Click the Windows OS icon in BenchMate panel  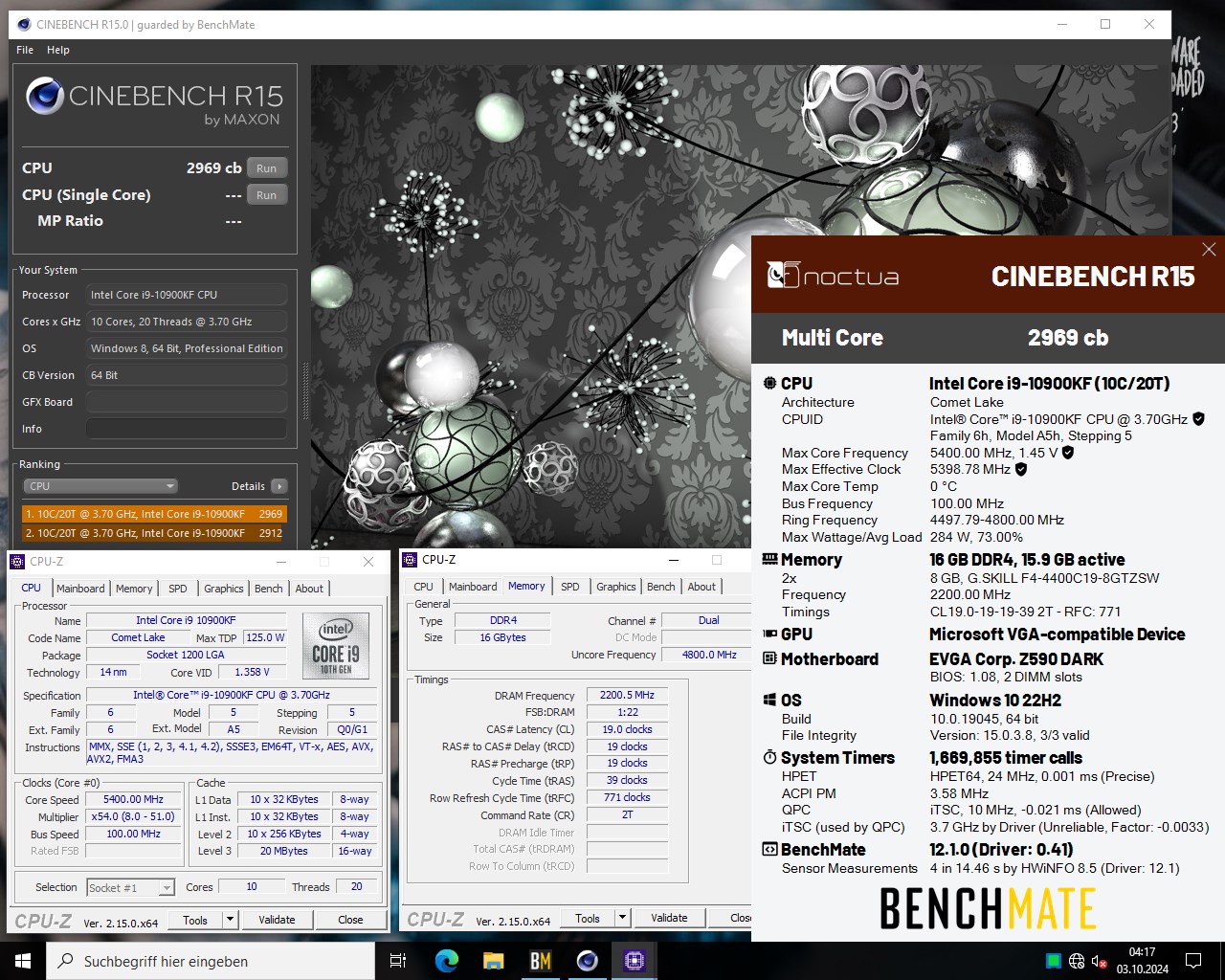click(x=769, y=700)
